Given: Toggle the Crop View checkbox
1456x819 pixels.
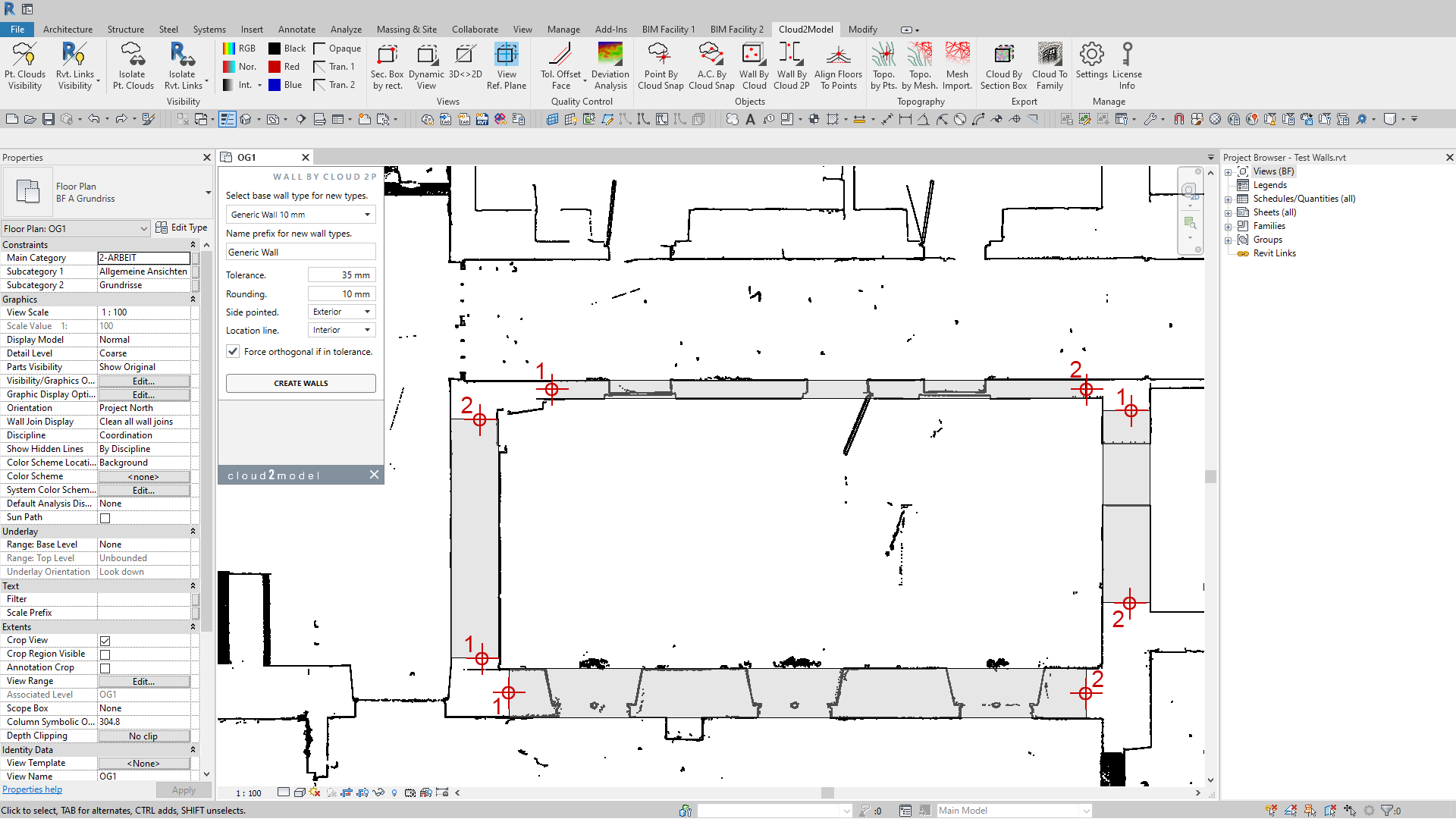Looking at the screenshot, I should pyautogui.click(x=105, y=641).
